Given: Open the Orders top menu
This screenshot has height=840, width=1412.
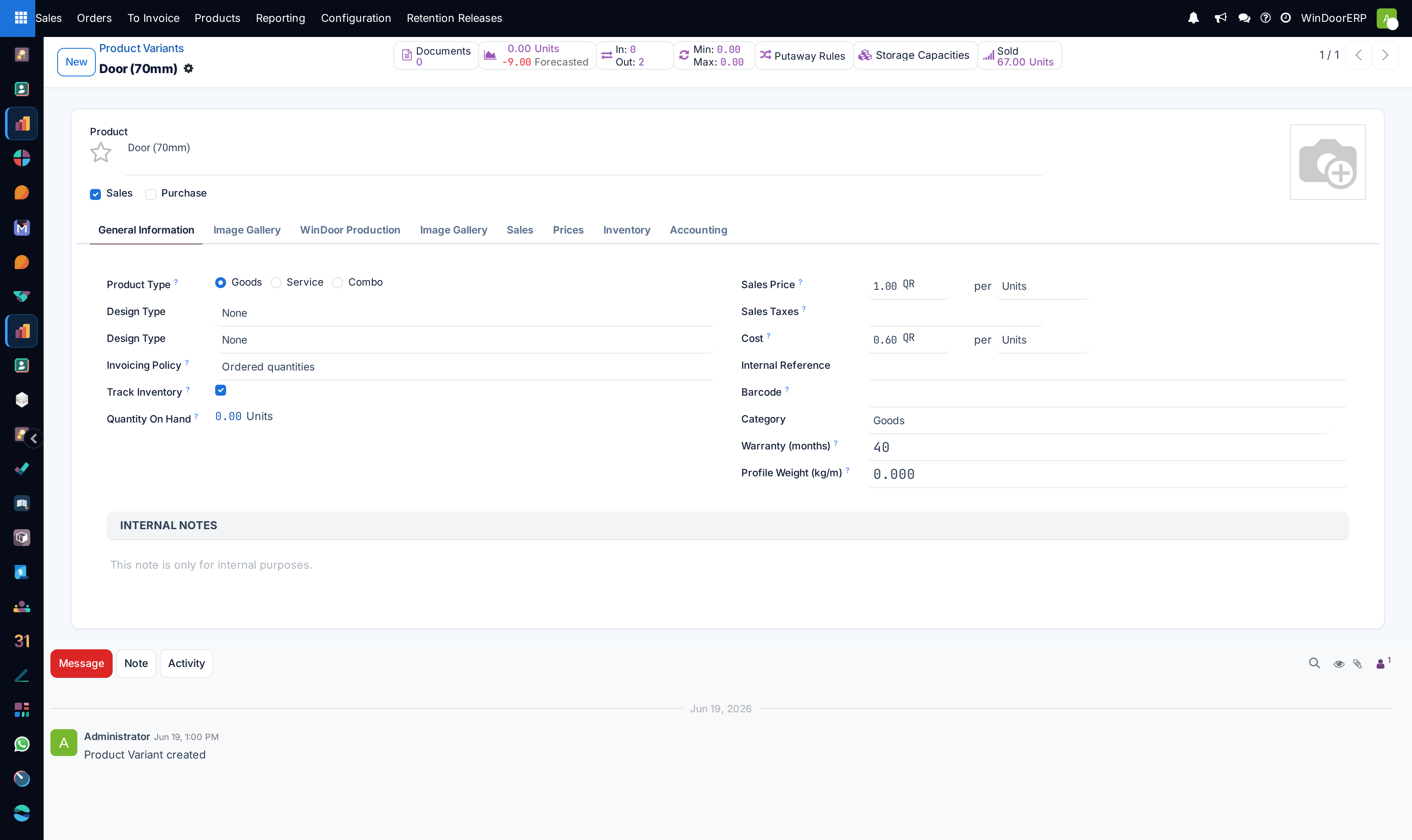Looking at the screenshot, I should (x=94, y=18).
